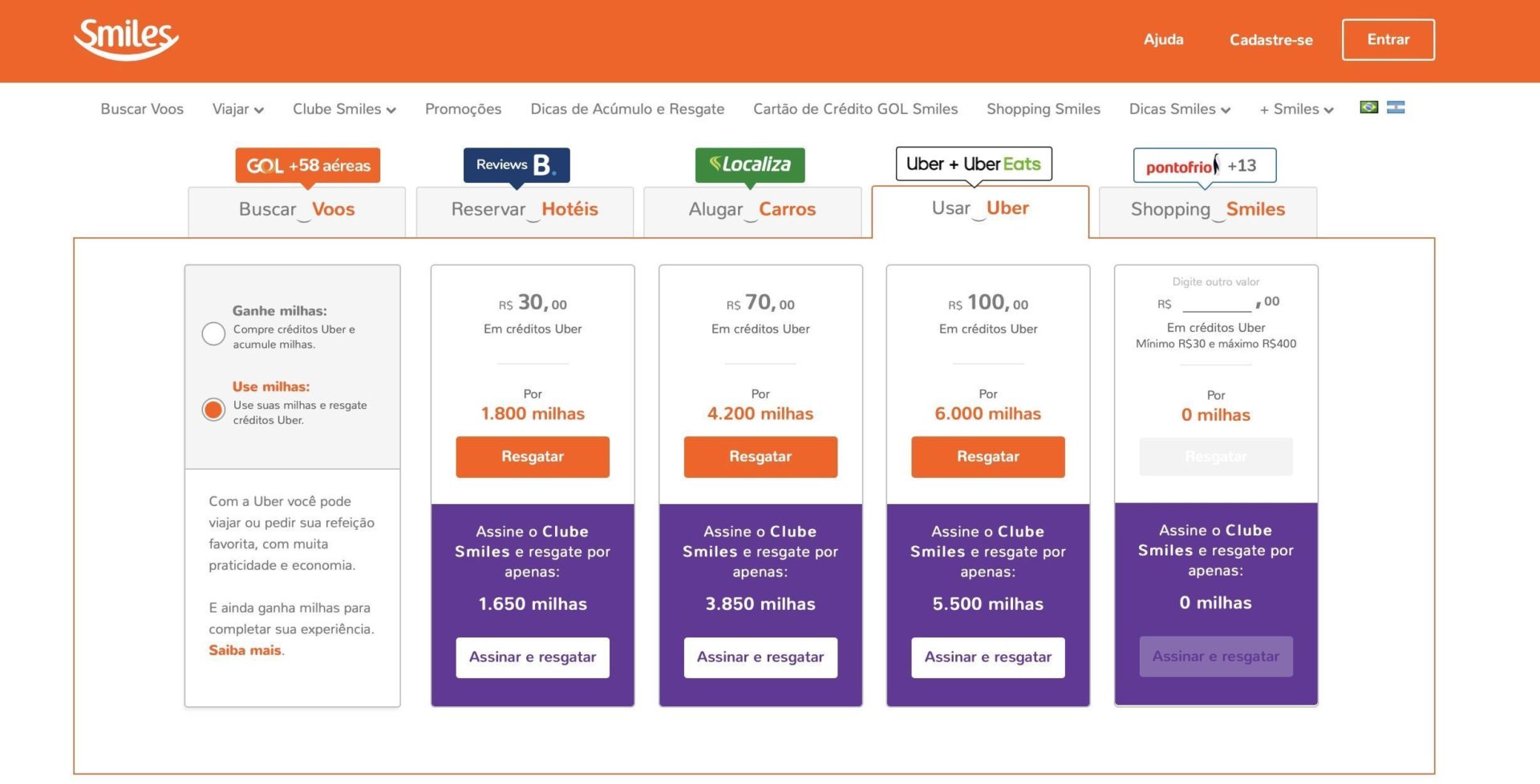Click the Ajuda link in header
This screenshot has height=784, width=1540.
(1163, 39)
